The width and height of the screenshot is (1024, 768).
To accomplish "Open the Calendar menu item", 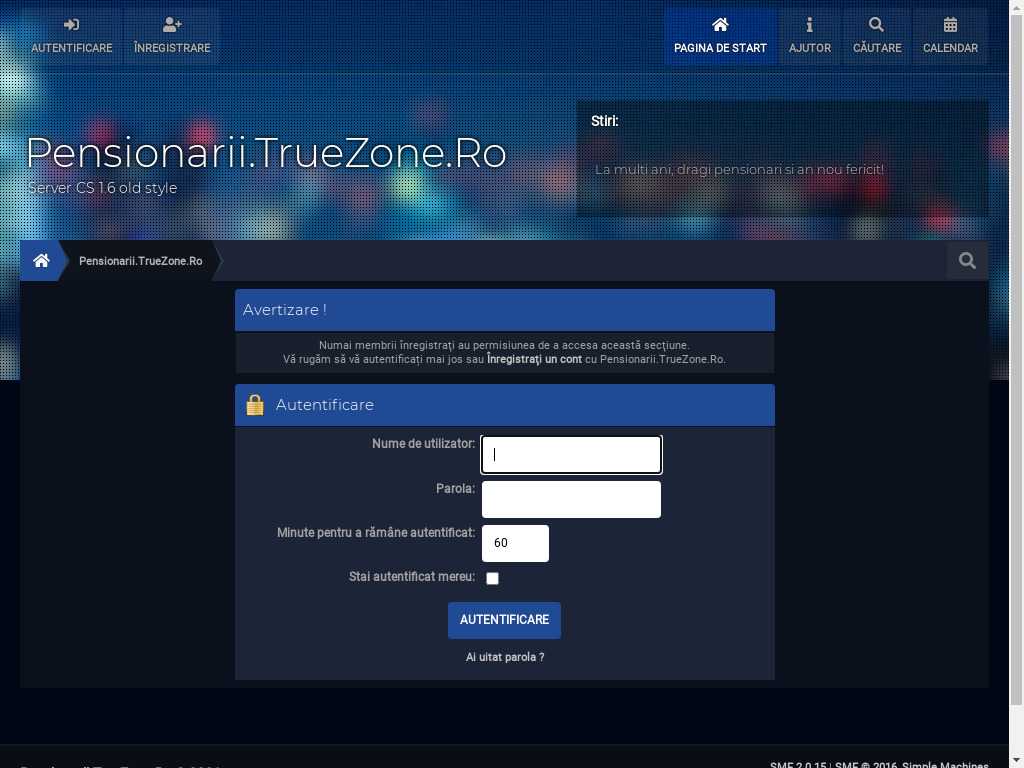I will (x=950, y=36).
